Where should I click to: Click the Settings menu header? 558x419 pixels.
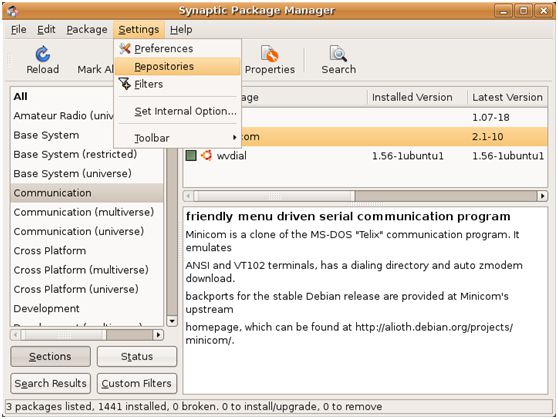[x=138, y=30]
